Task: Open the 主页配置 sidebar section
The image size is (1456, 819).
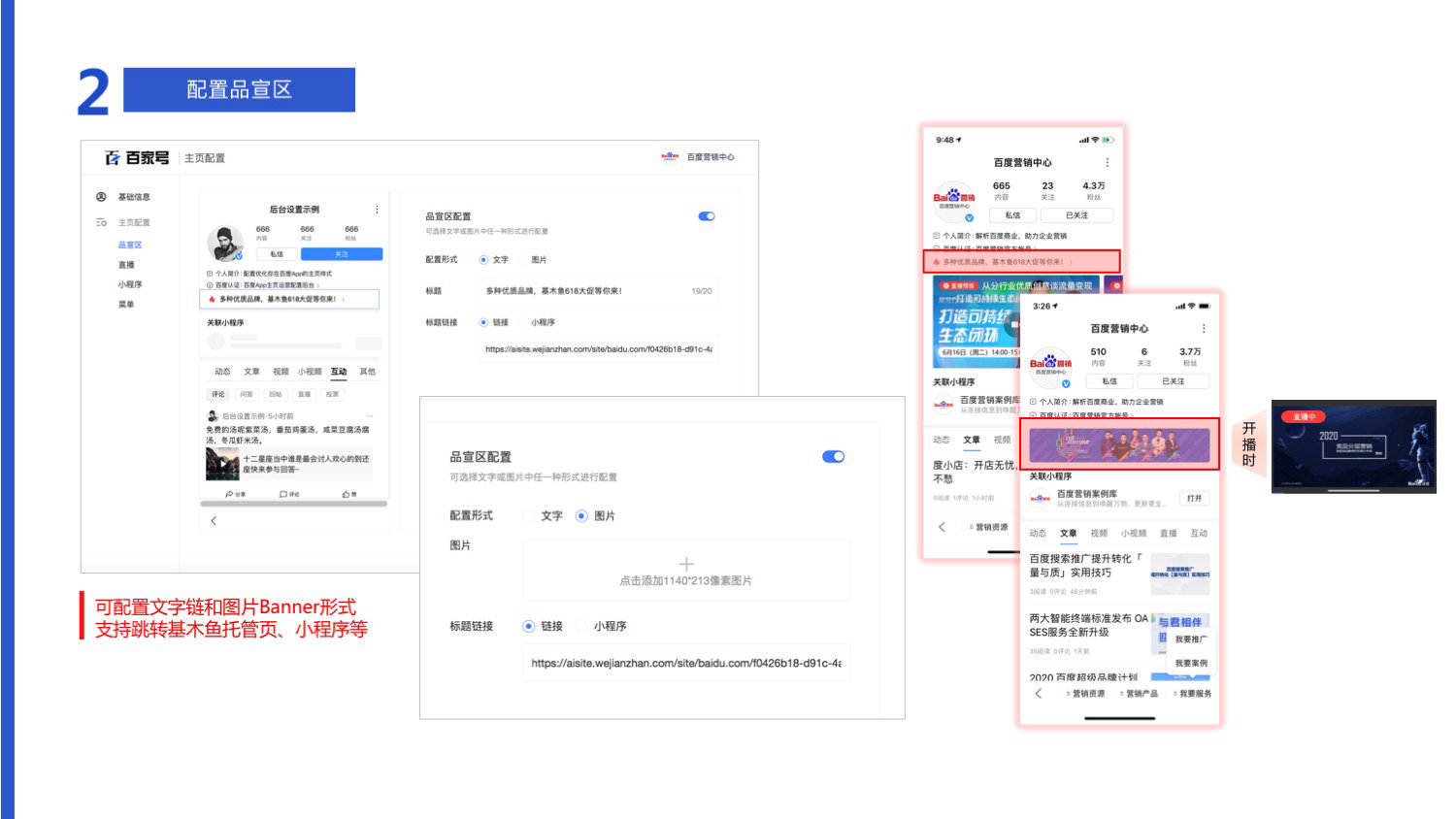Action: pyautogui.click(x=134, y=222)
